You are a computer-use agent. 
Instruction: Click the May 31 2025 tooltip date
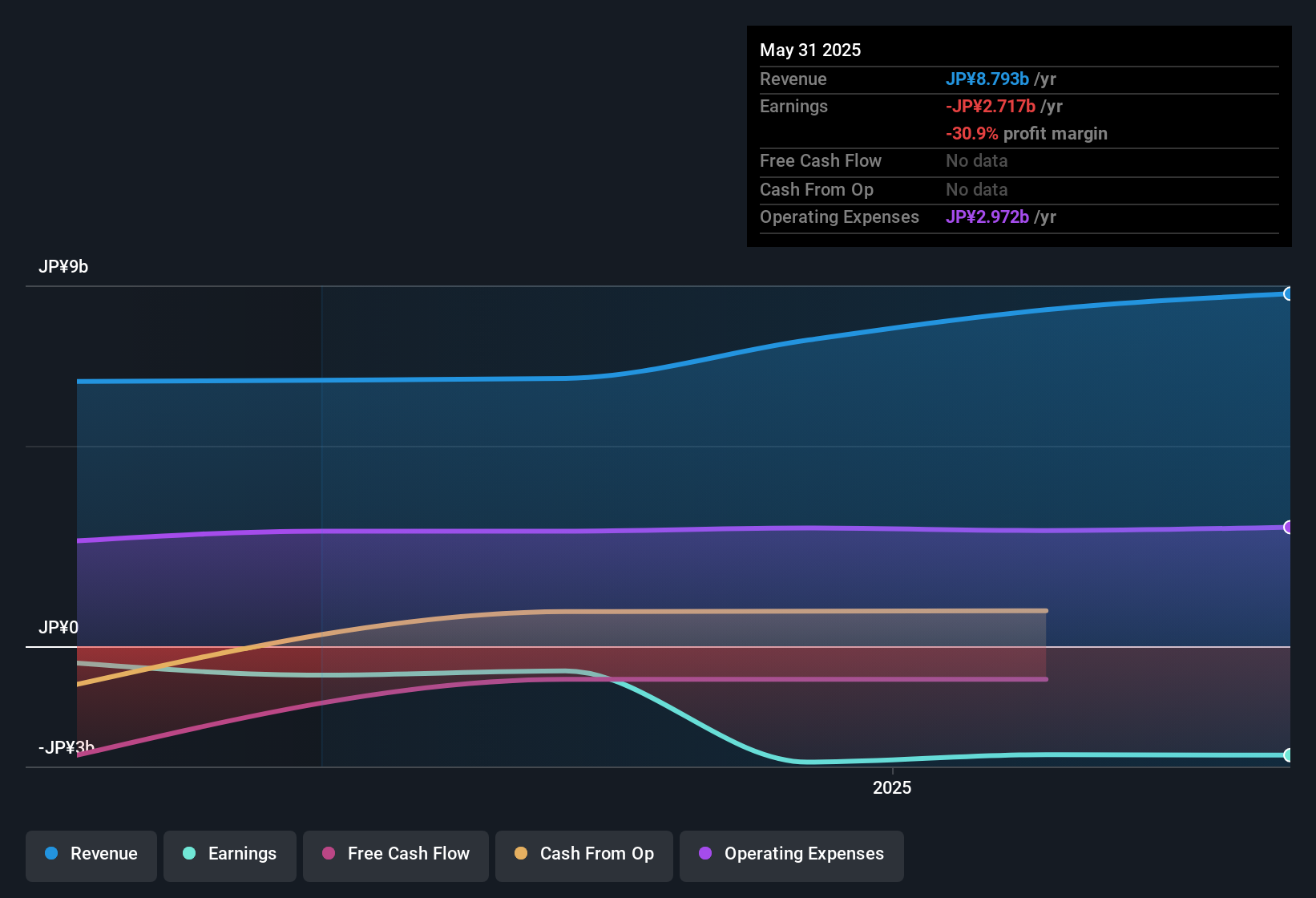(810, 50)
